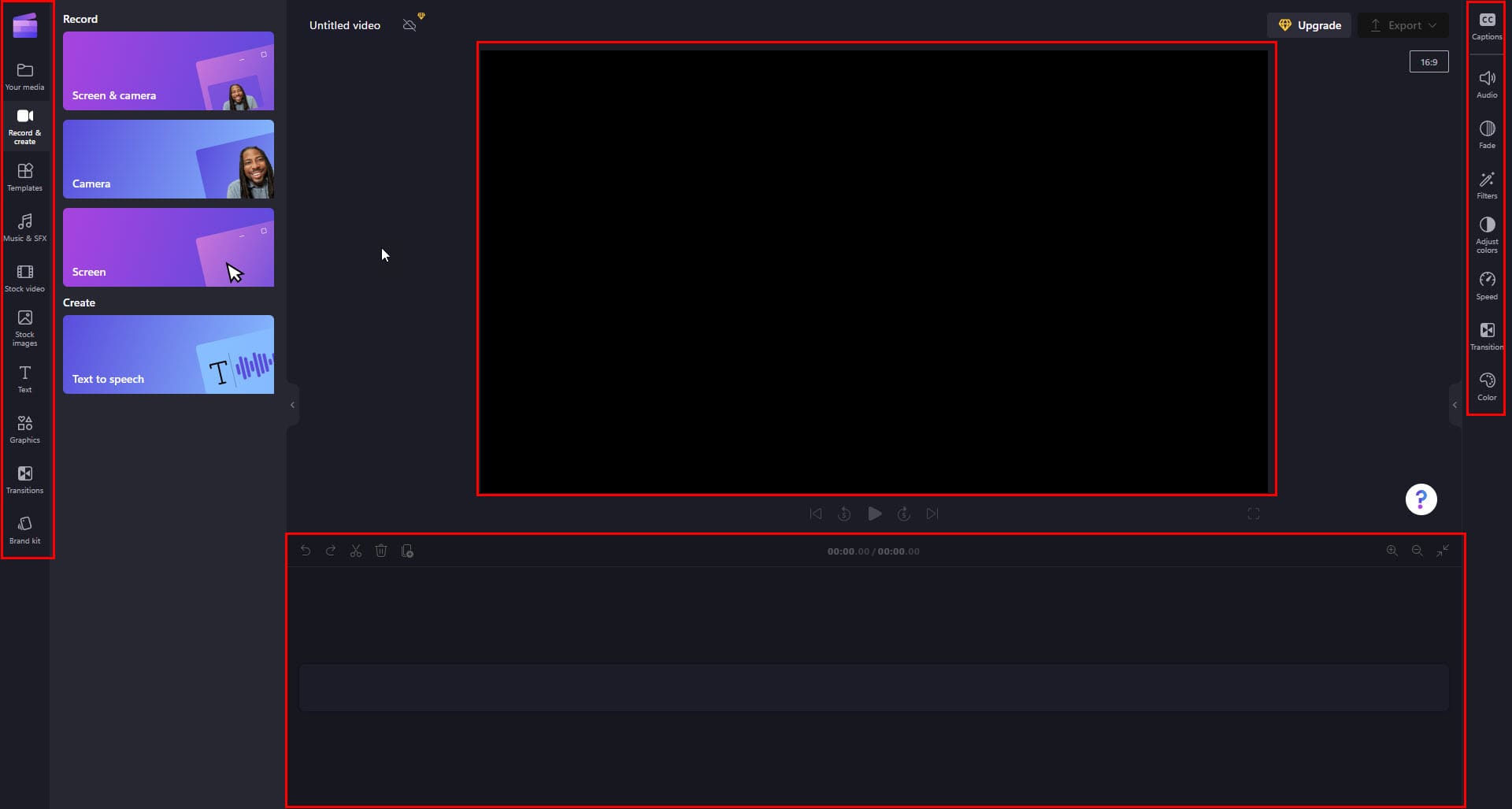This screenshot has height=809, width=1512.
Task: Click the empty timeline track
Action: tap(874, 688)
